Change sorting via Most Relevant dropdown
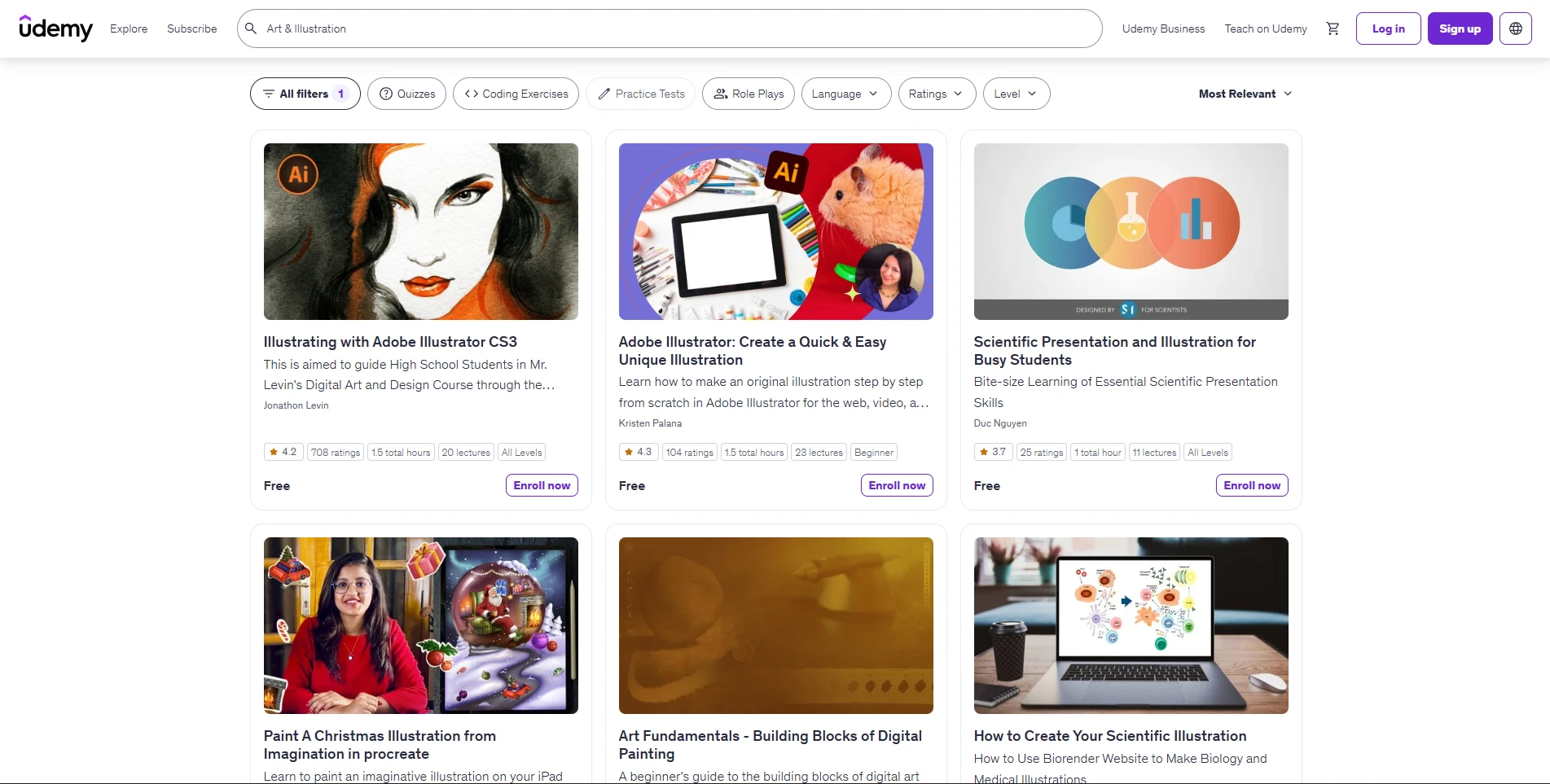 click(1245, 94)
